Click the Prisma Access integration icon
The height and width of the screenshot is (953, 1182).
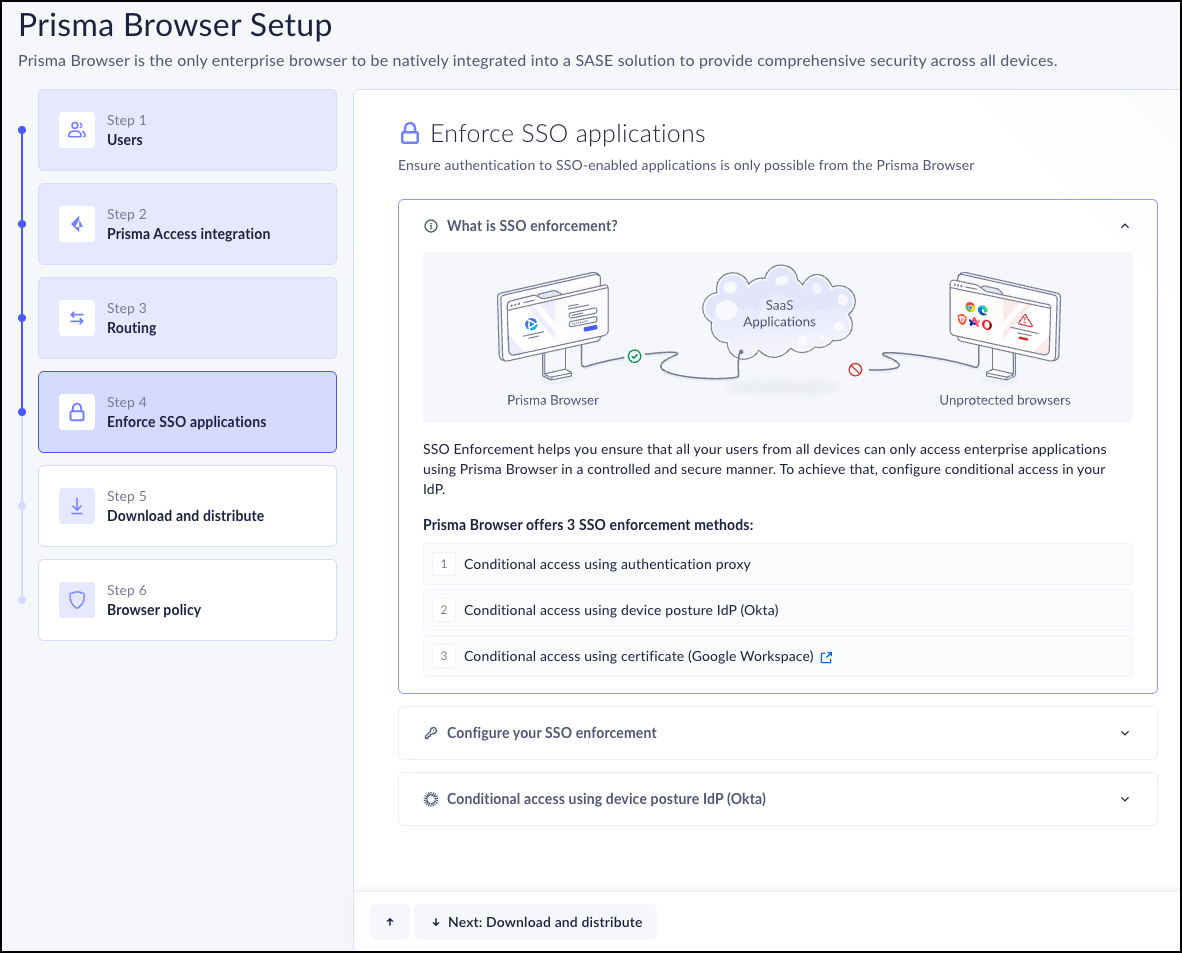point(76,224)
